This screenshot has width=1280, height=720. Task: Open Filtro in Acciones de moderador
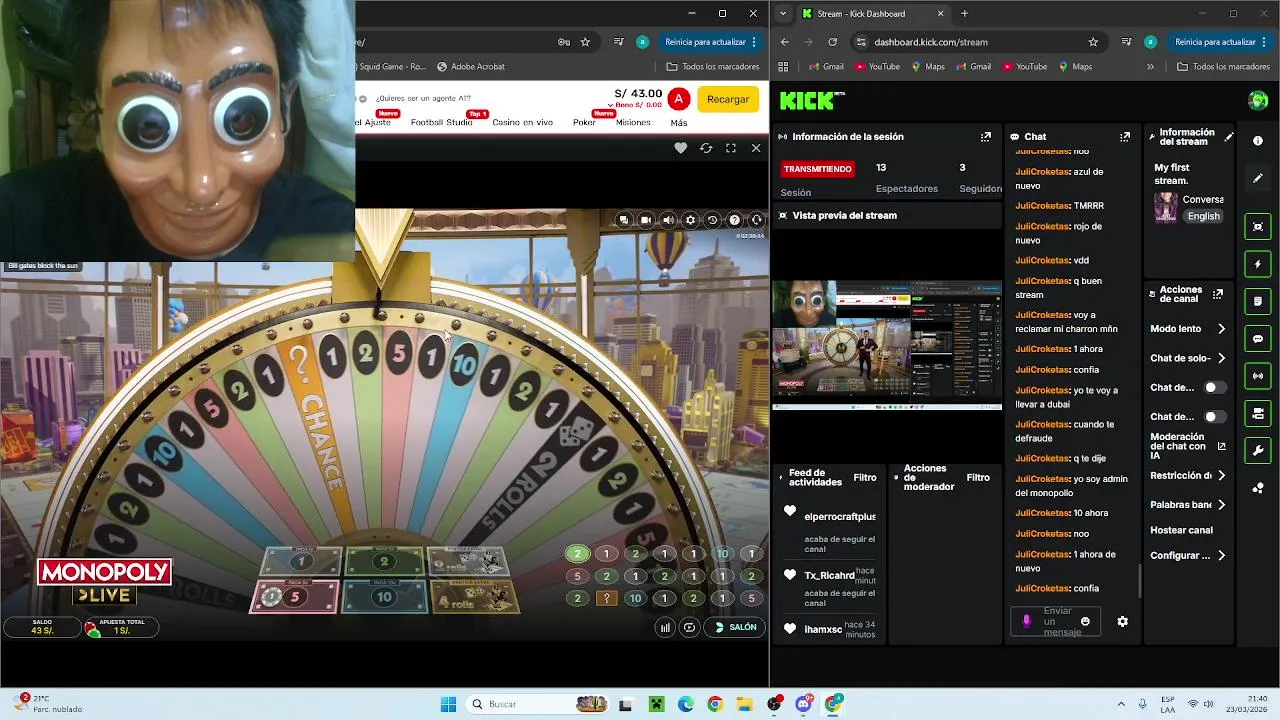[x=978, y=478]
